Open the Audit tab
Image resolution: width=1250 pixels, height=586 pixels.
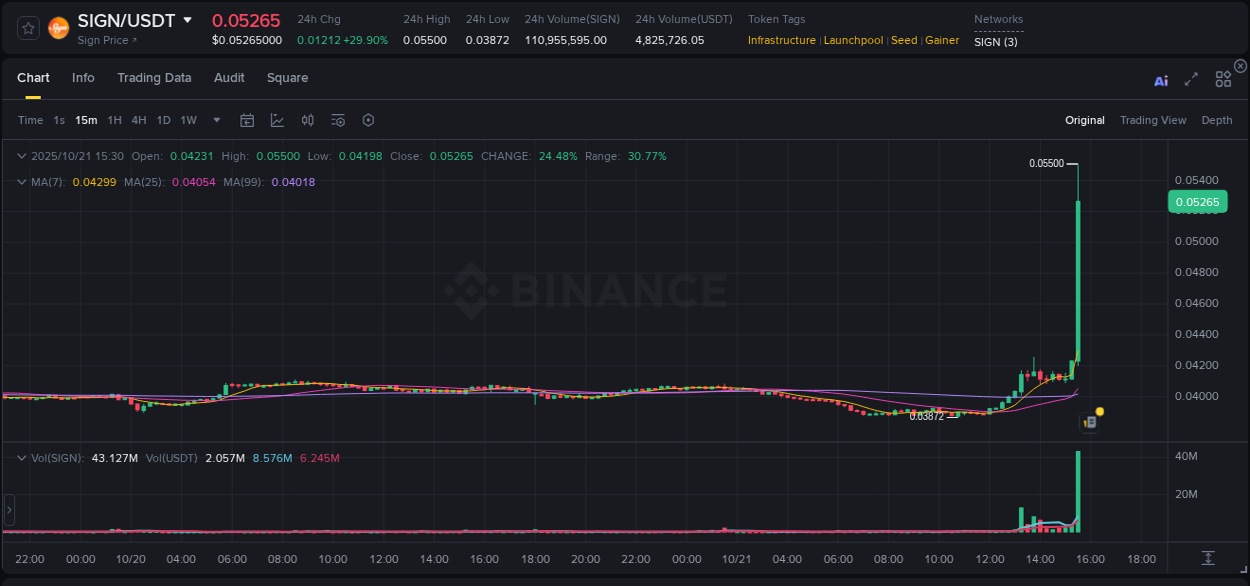(x=229, y=78)
